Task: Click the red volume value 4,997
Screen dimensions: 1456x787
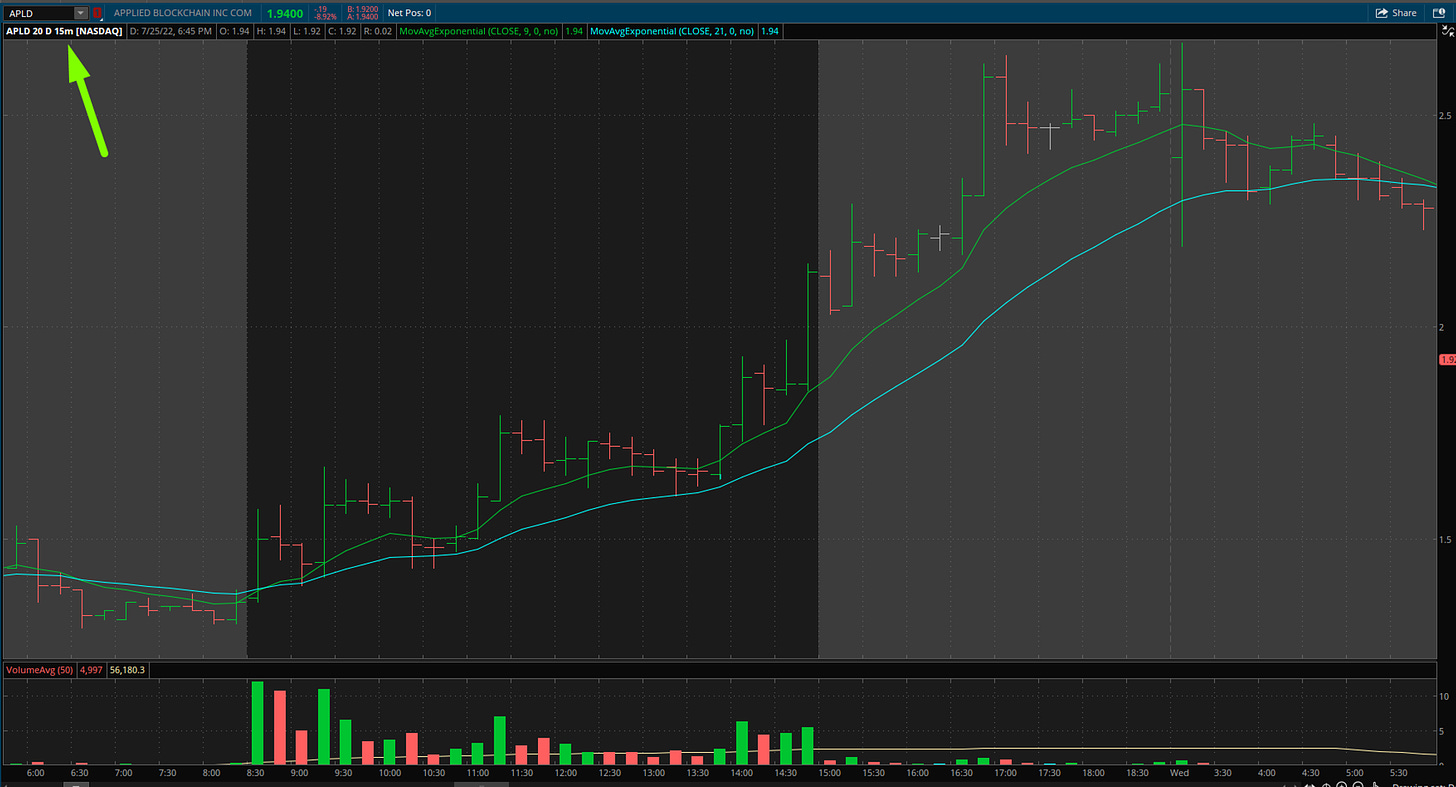Action: 91,669
